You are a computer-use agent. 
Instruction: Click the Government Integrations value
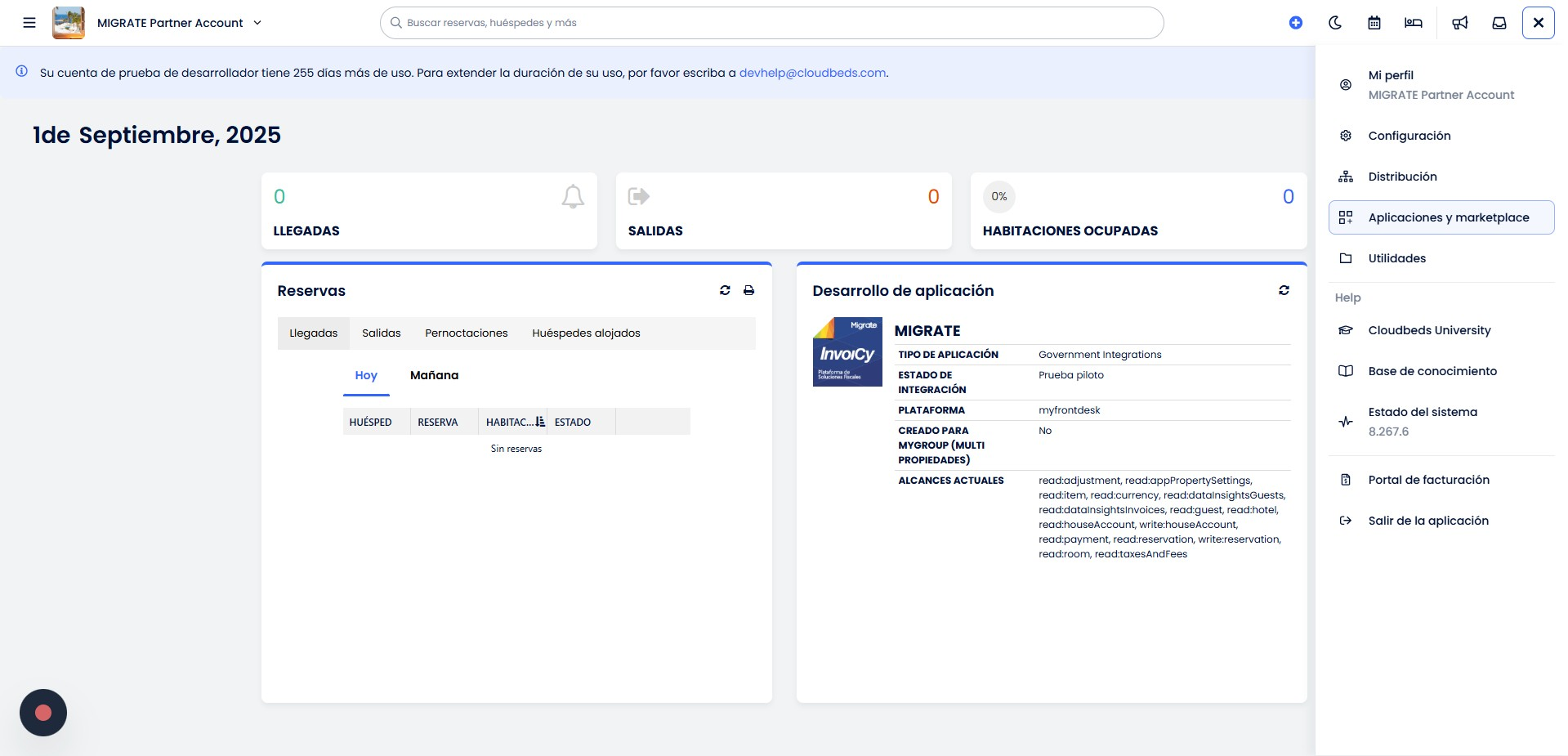tap(1100, 355)
